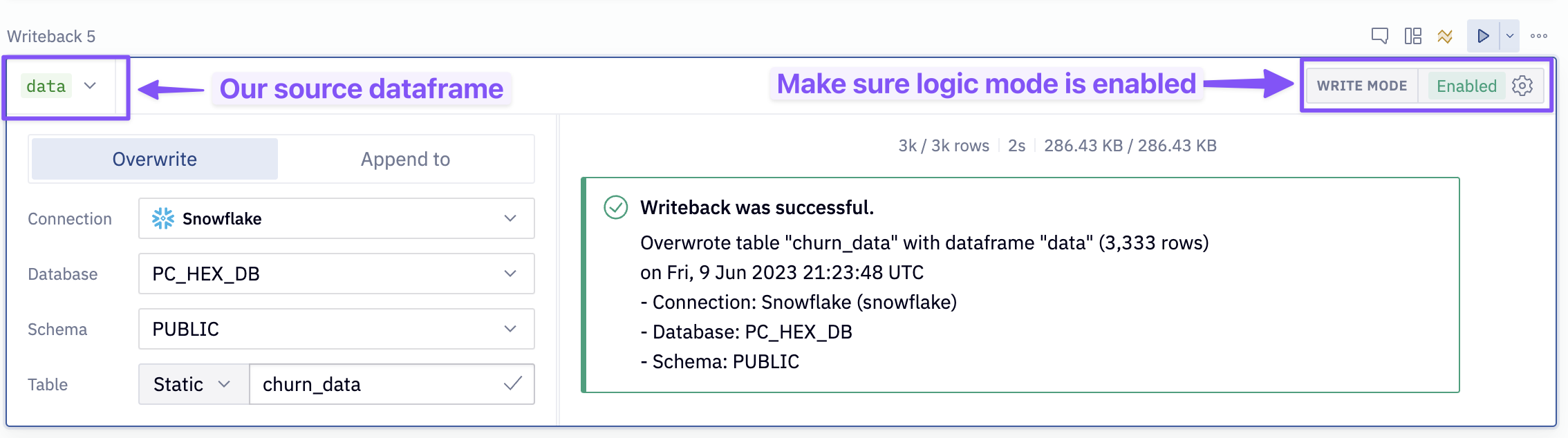The height and width of the screenshot is (438, 1568).
Task: Open the three-dot more options menu
Action: 1539,36
